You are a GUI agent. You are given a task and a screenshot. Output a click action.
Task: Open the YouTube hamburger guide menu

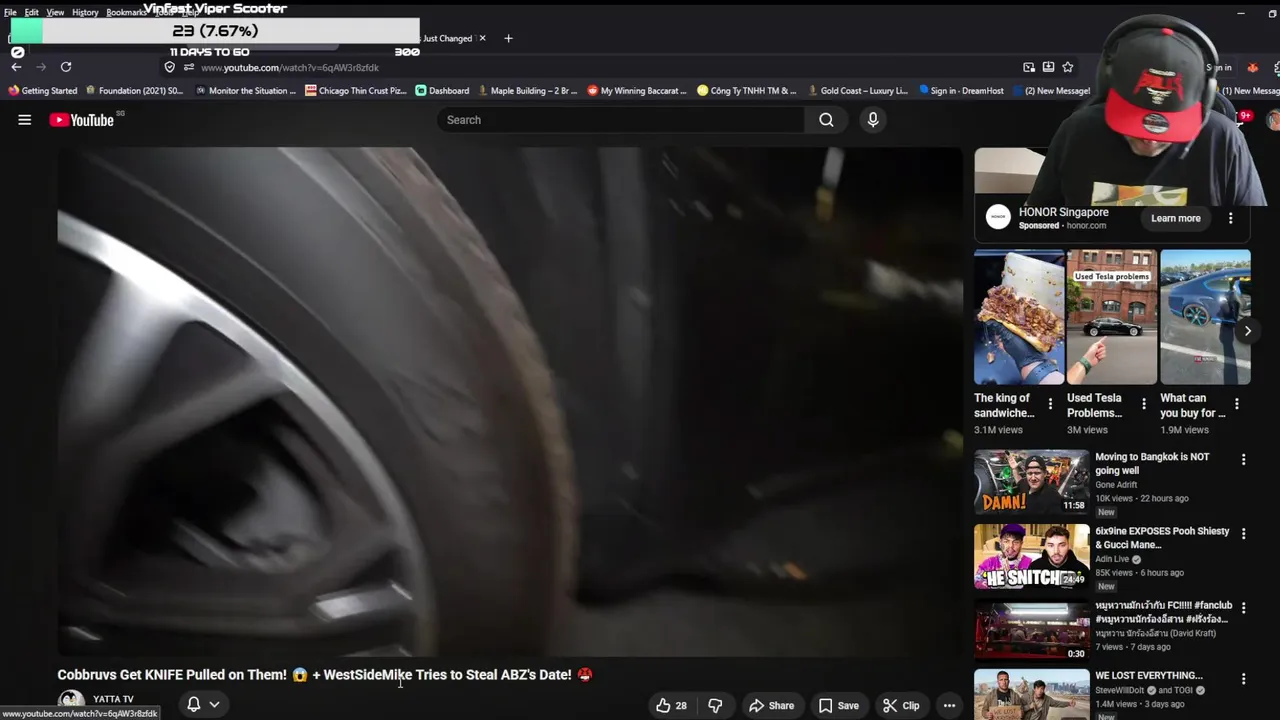coord(25,120)
